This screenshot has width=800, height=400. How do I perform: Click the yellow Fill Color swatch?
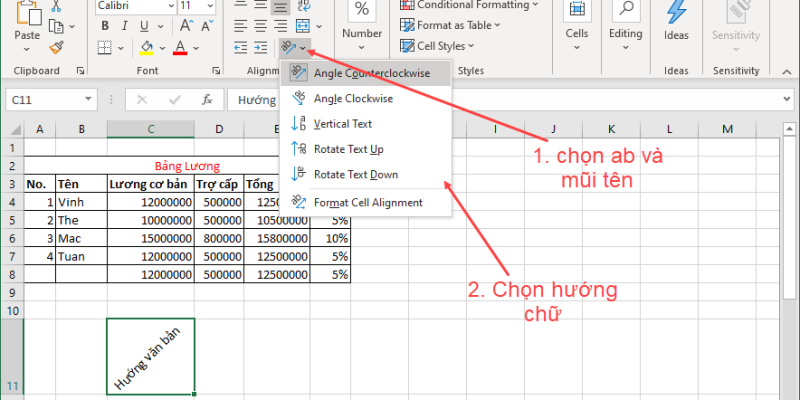(x=146, y=47)
